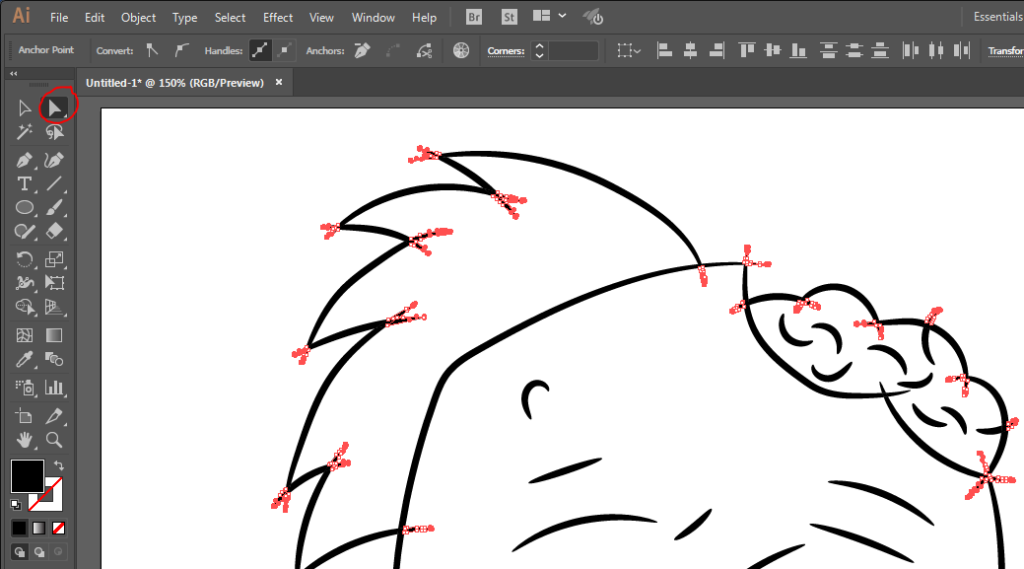Open the Effect menu
The image size is (1024, 569).
(278, 17)
